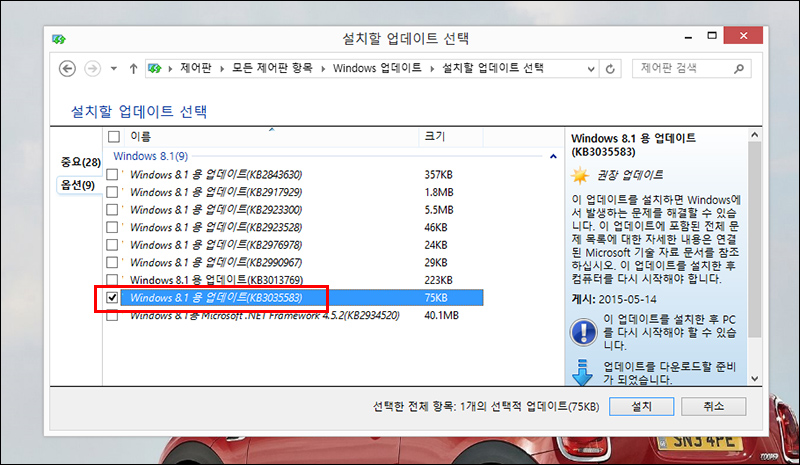Uncheck the KB3035583 update checkbox

coord(112,298)
